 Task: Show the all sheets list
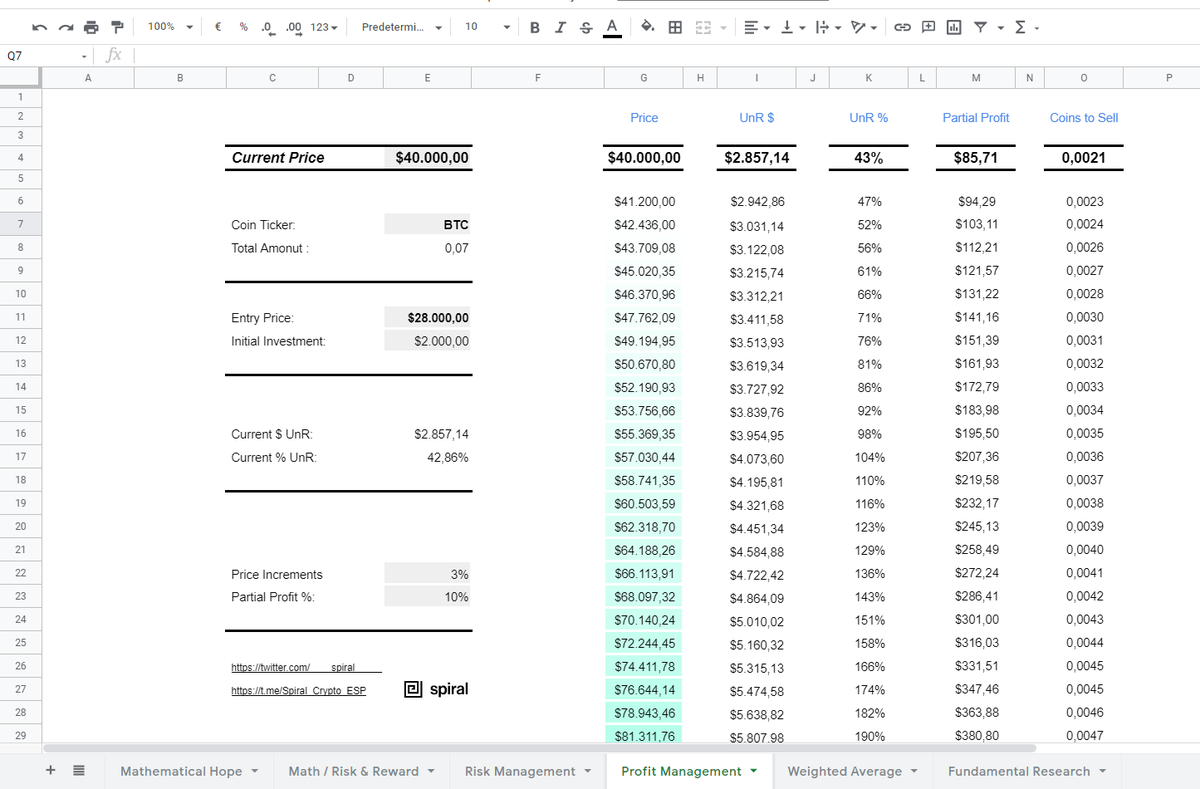click(x=79, y=771)
